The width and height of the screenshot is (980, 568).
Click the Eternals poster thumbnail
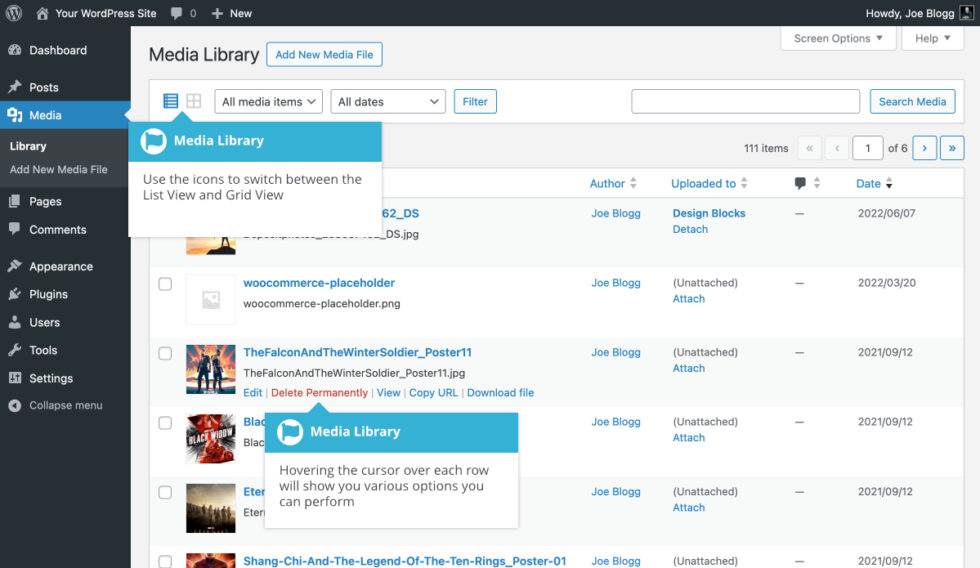click(211, 508)
